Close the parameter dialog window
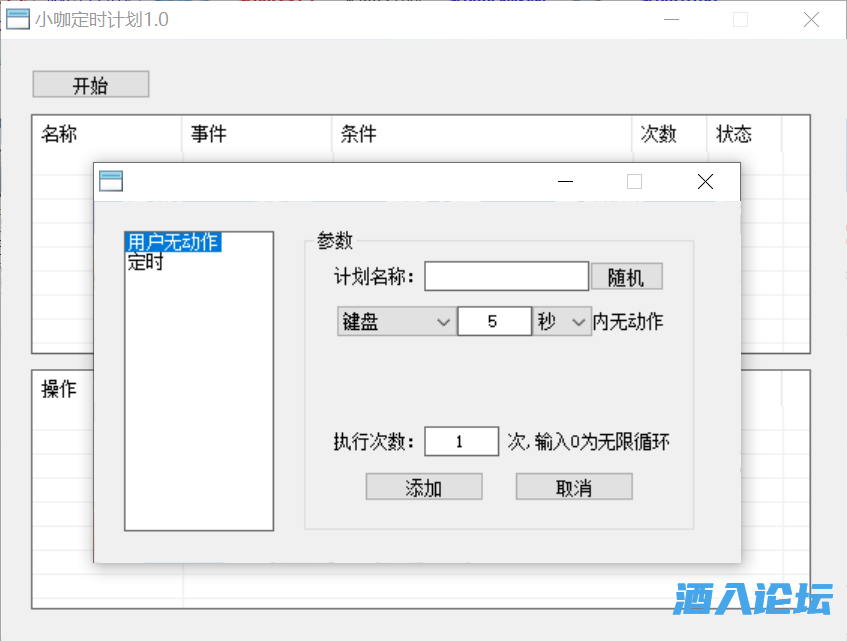The image size is (847, 641). [x=705, y=181]
